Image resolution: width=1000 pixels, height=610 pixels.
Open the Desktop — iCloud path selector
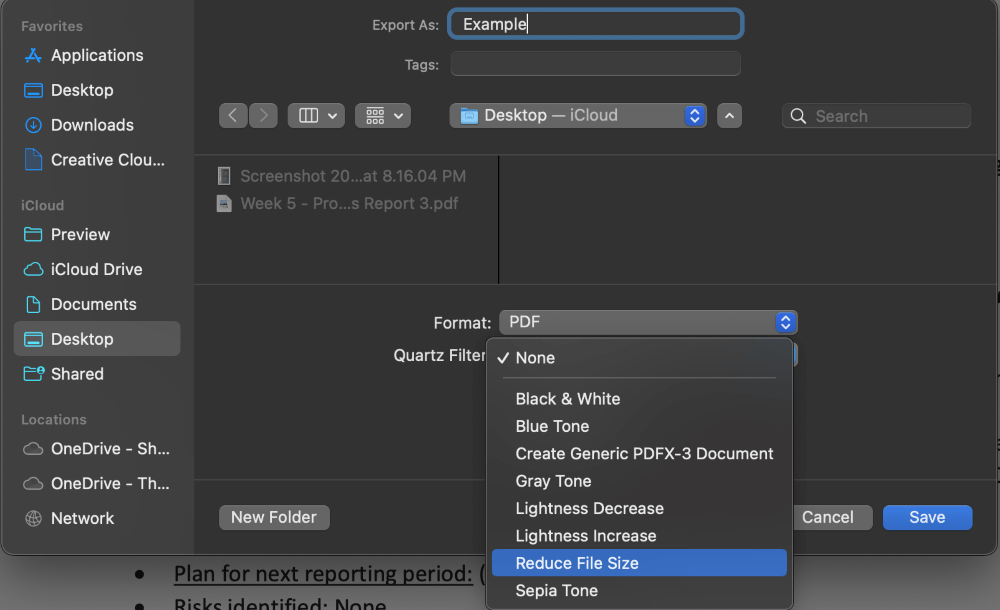point(578,115)
